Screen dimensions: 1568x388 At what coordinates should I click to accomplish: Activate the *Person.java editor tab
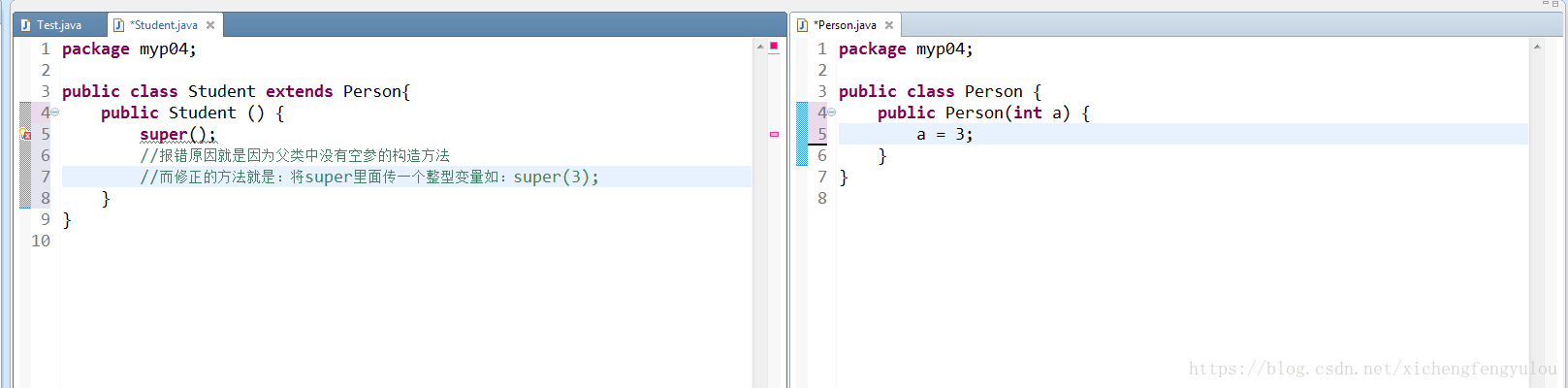[x=847, y=25]
